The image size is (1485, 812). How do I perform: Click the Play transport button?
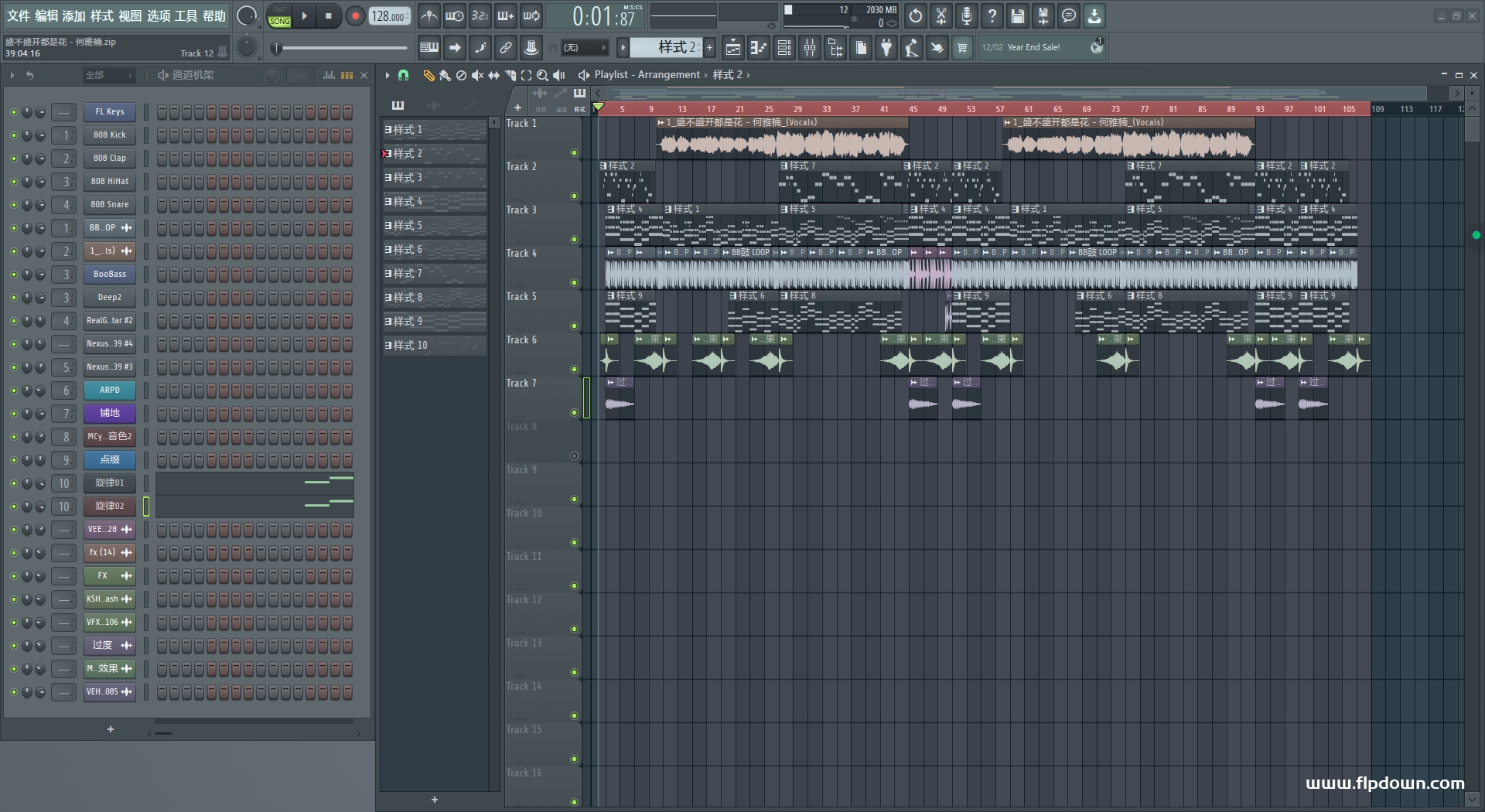point(305,15)
